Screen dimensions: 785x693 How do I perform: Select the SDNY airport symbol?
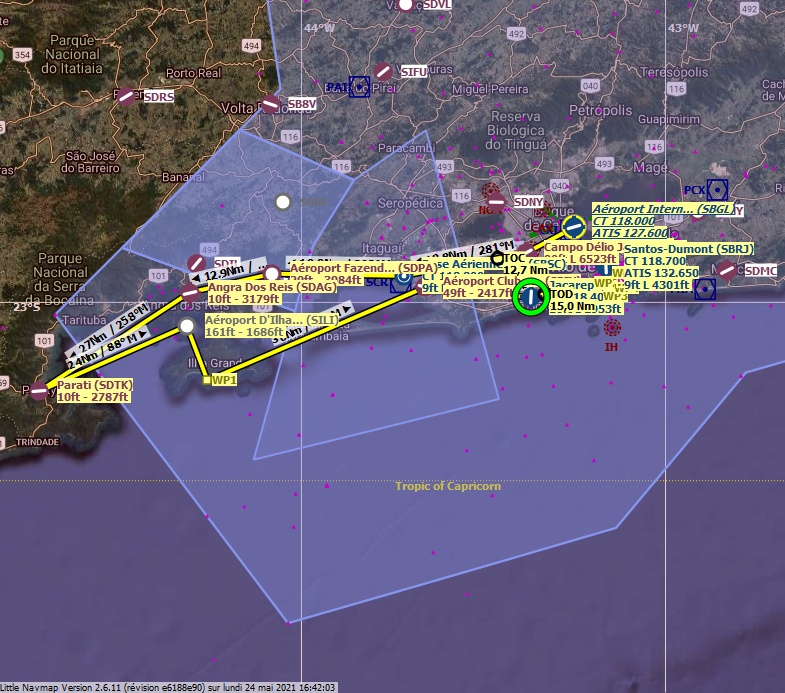point(497,202)
